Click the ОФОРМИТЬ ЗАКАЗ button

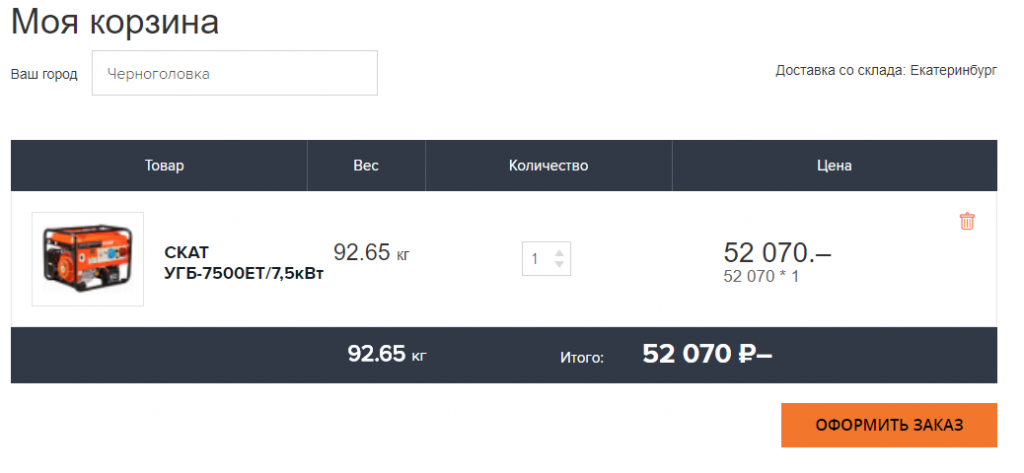(889, 425)
